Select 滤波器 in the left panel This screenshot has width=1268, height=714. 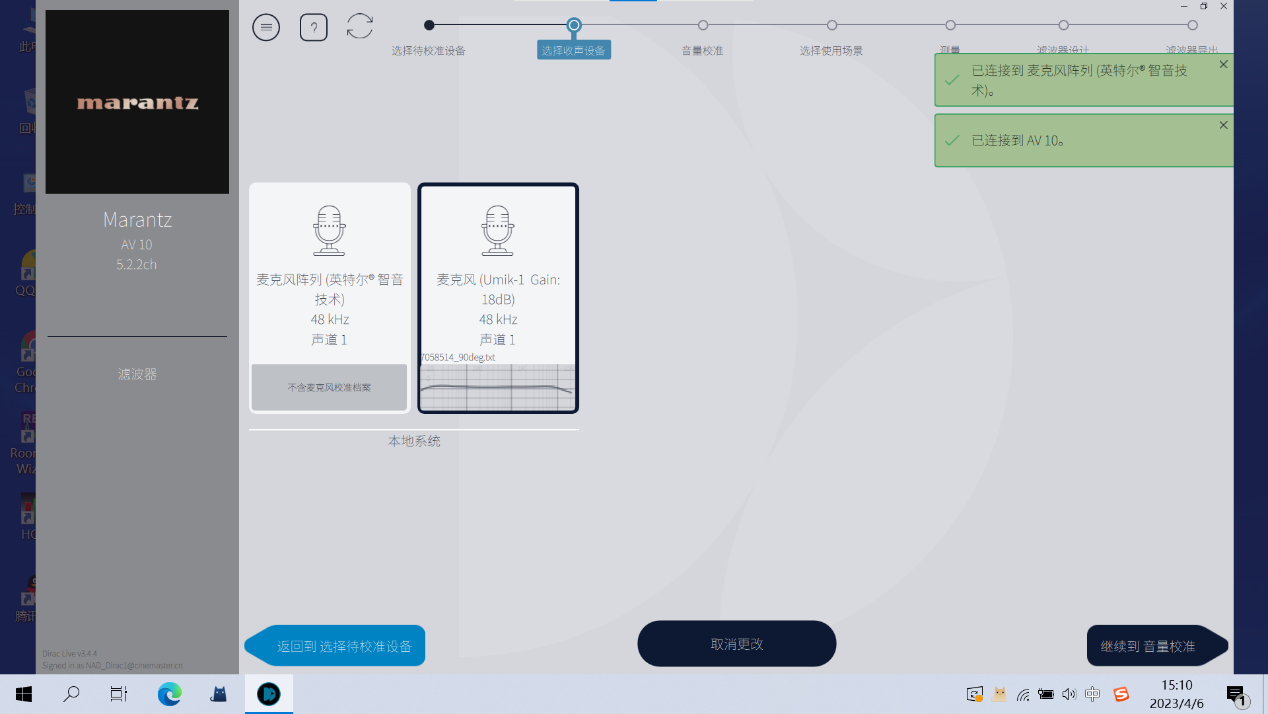(x=137, y=374)
